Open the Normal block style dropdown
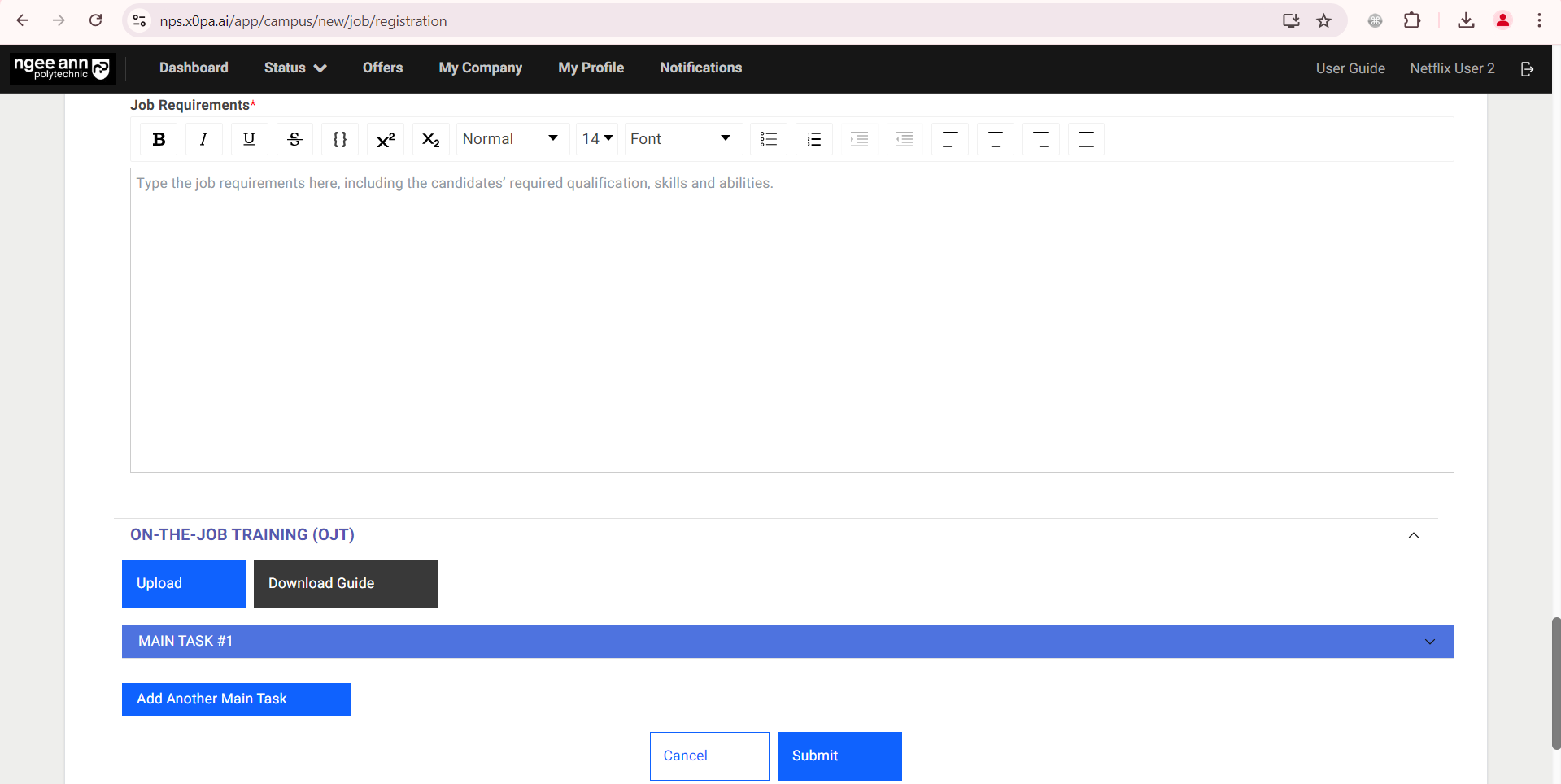1561x784 pixels. 511,139
